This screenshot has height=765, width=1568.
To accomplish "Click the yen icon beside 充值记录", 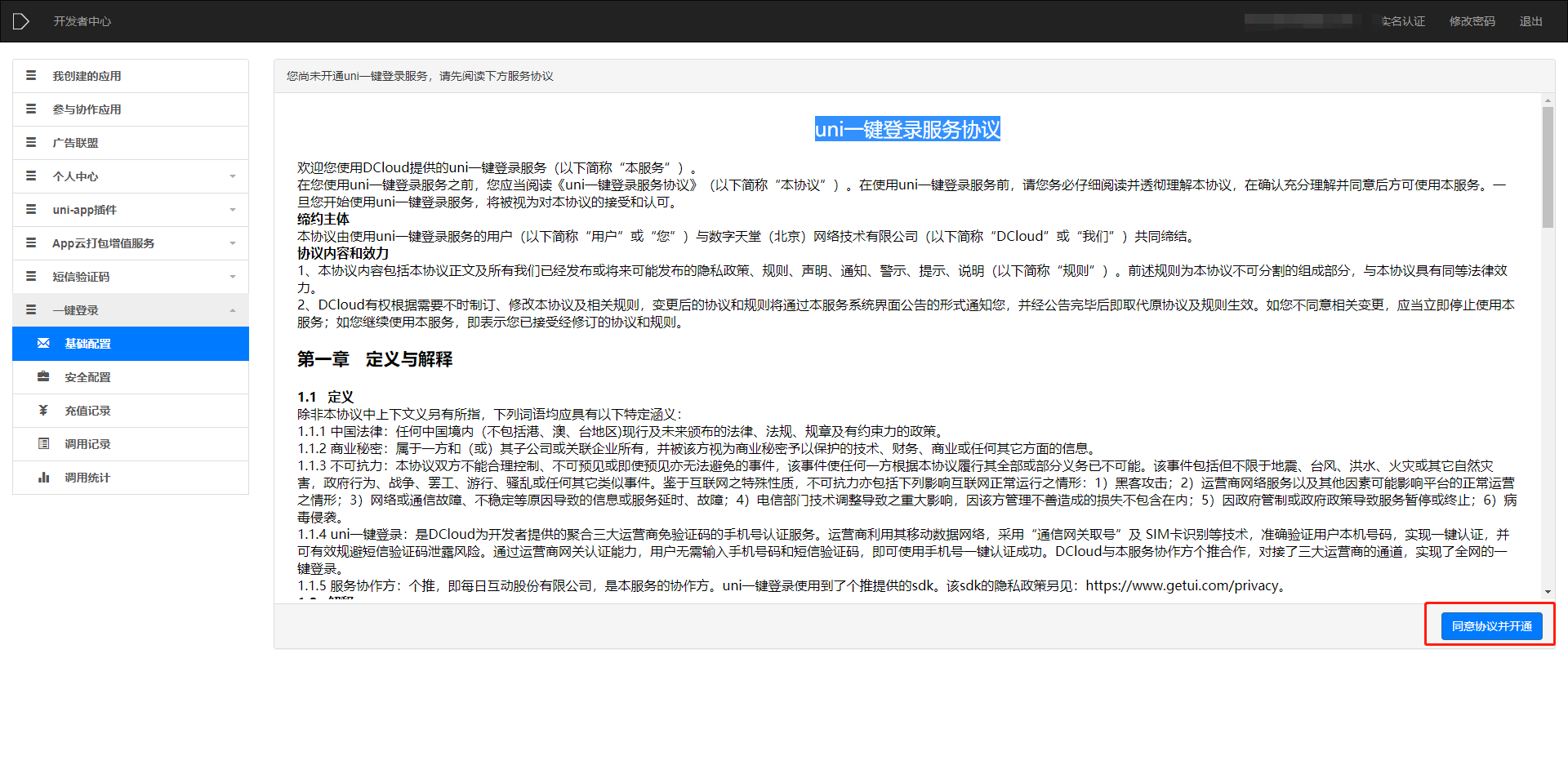I will click(x=43, y=411).
